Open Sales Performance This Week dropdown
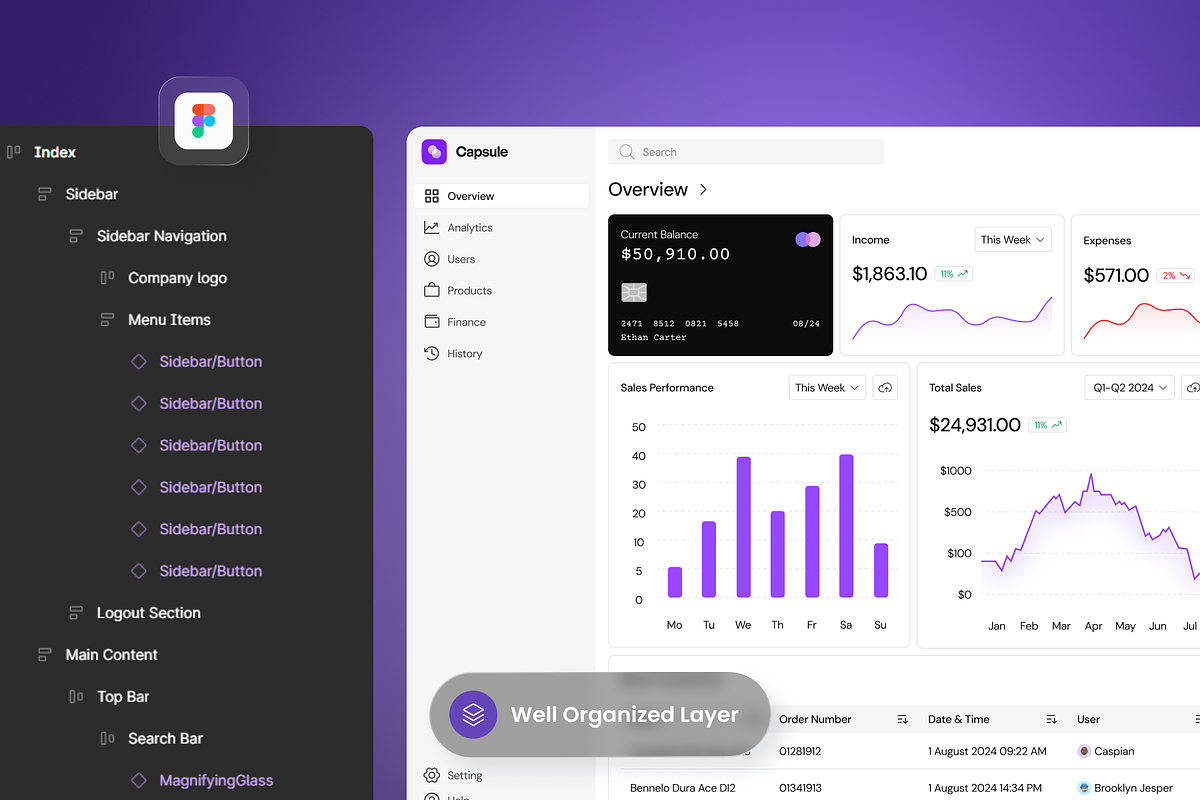 828,388
